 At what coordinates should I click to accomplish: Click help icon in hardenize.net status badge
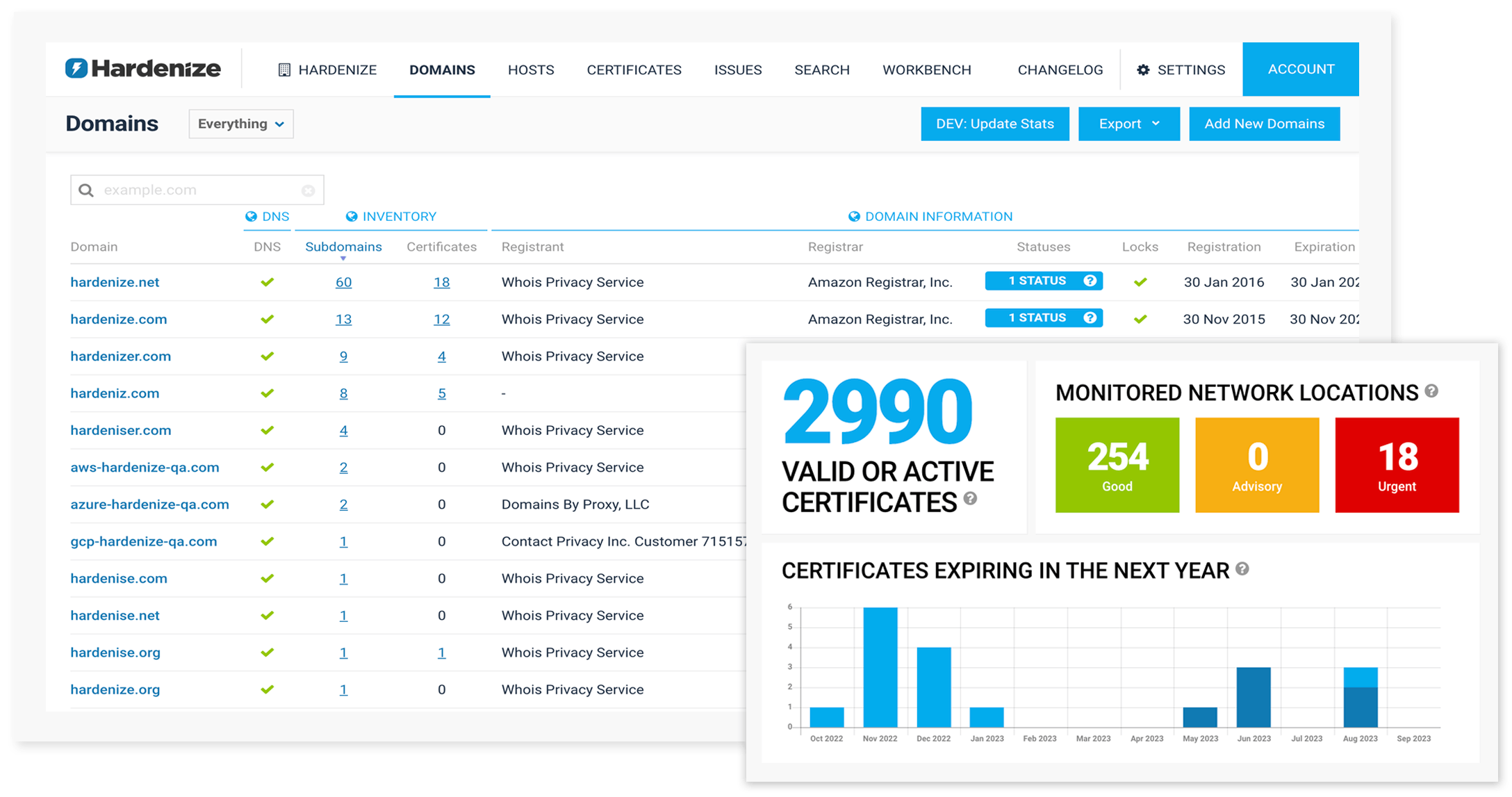tap(1090, 281)
